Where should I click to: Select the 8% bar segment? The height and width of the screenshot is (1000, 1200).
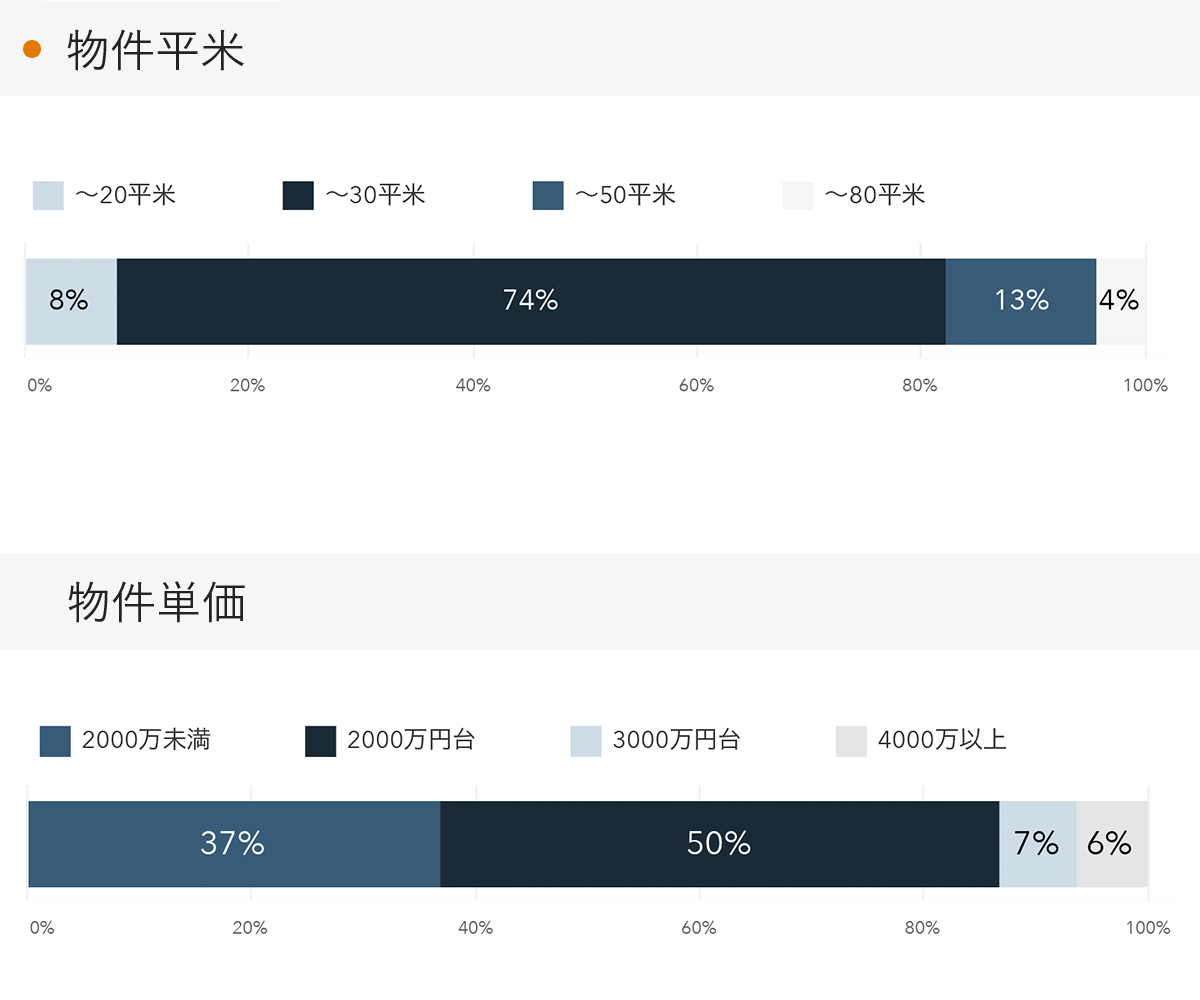[x=71, y=301]
